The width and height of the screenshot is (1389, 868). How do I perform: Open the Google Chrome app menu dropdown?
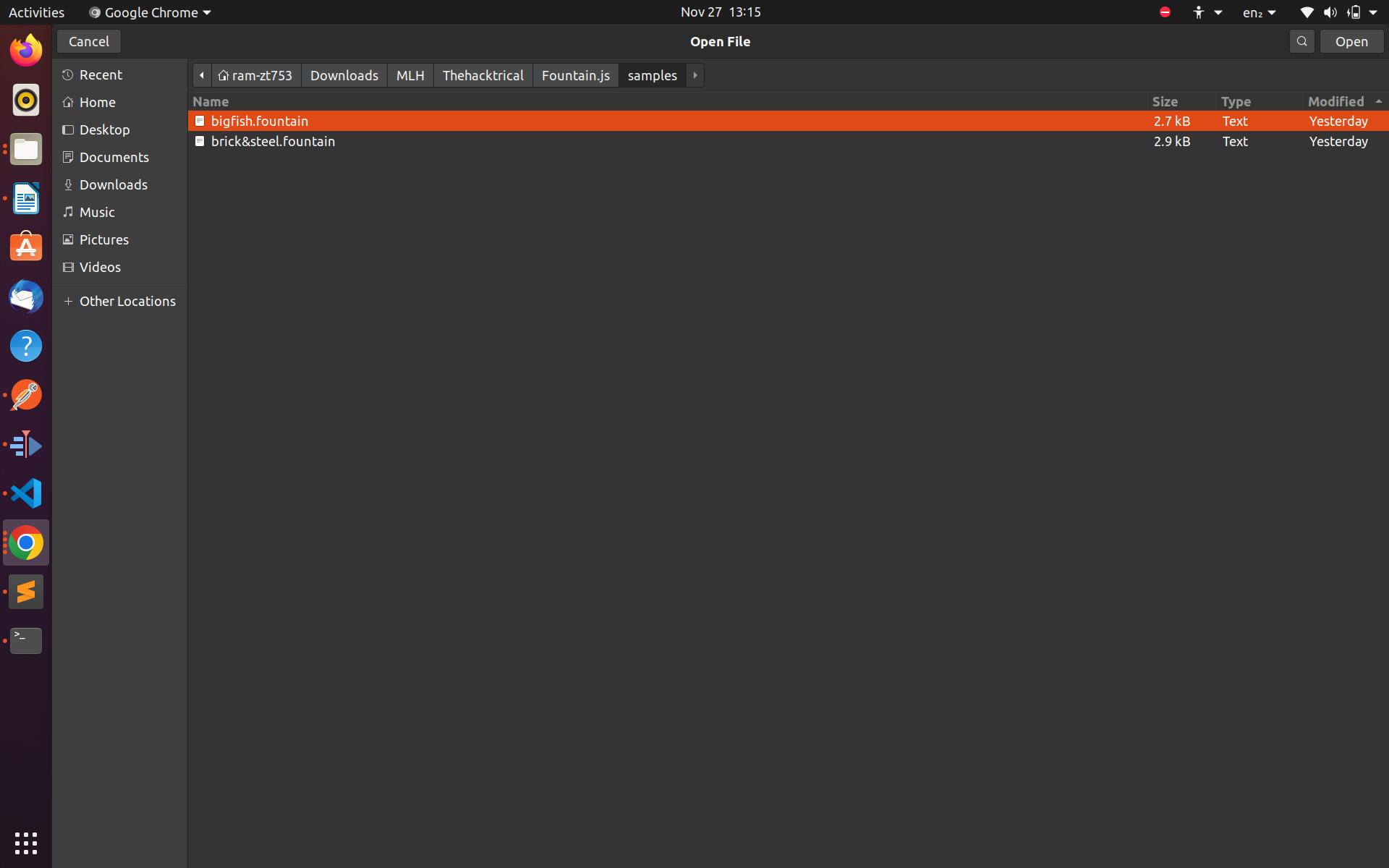pyautogui.click(x=150, y=12)
